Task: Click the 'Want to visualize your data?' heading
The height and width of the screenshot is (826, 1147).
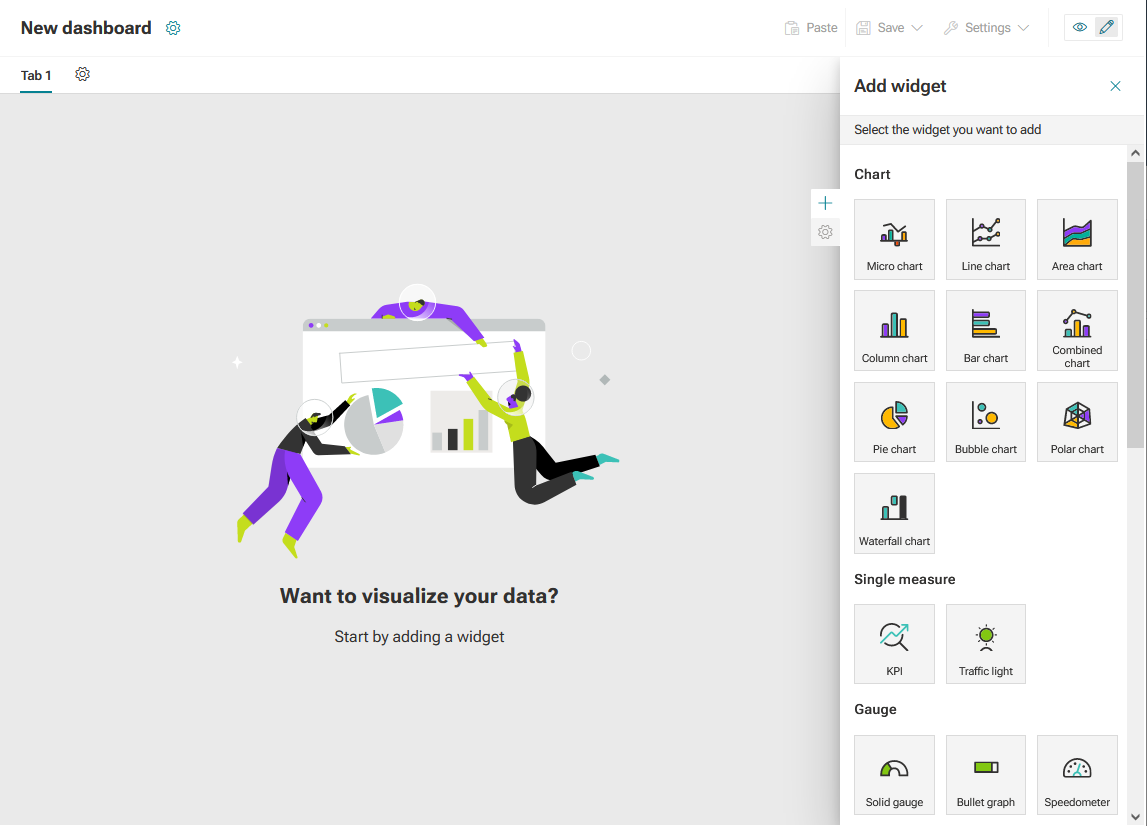Action: [419, 596]
